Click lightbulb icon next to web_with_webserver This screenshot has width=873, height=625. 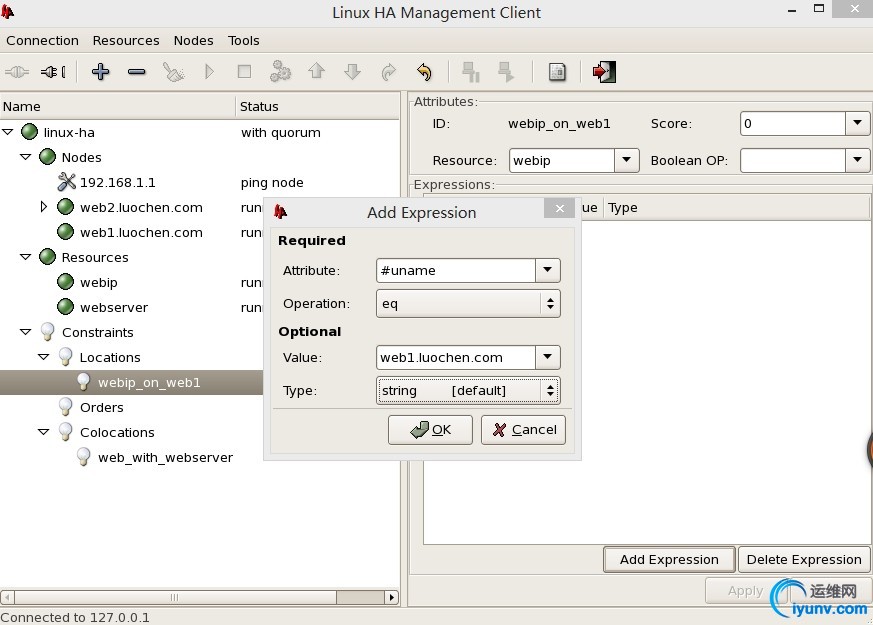click(x=84, y=457)
